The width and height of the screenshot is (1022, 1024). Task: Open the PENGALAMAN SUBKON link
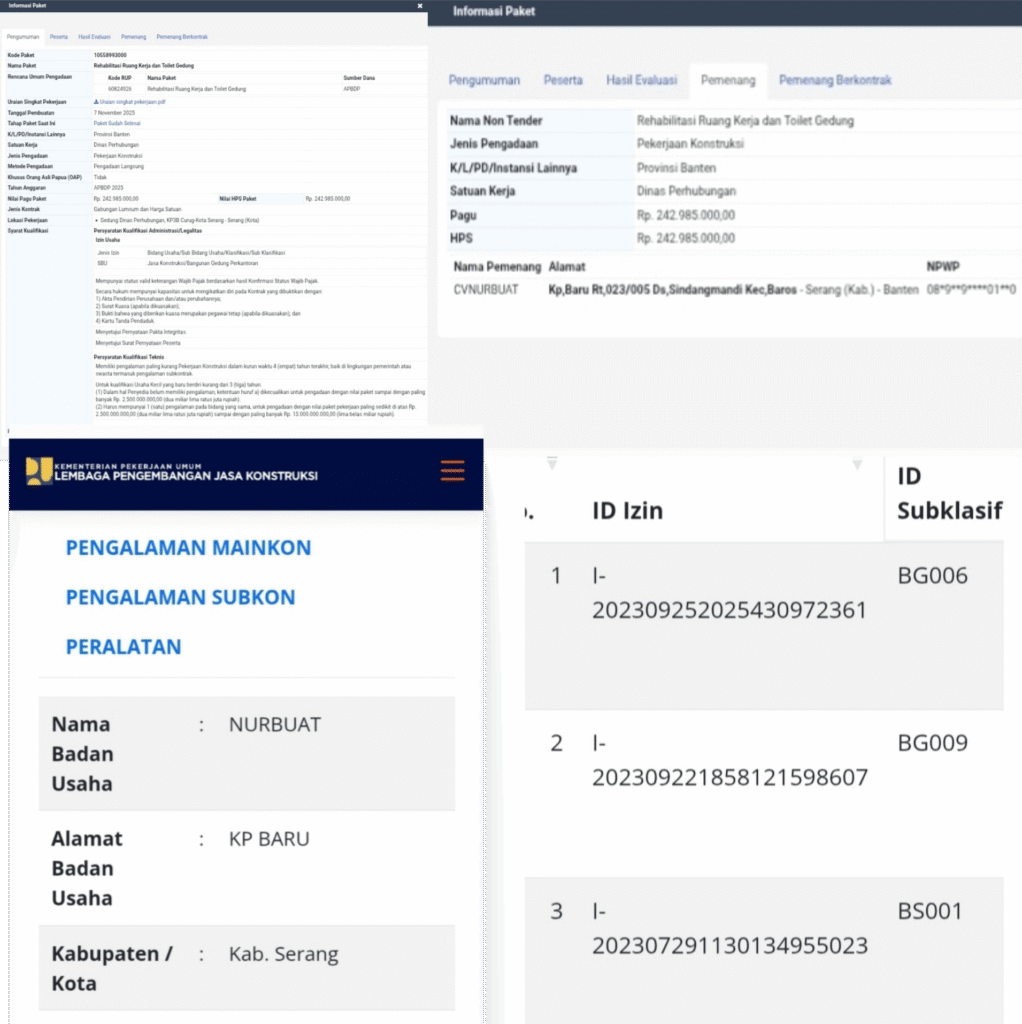click(180, 597)
